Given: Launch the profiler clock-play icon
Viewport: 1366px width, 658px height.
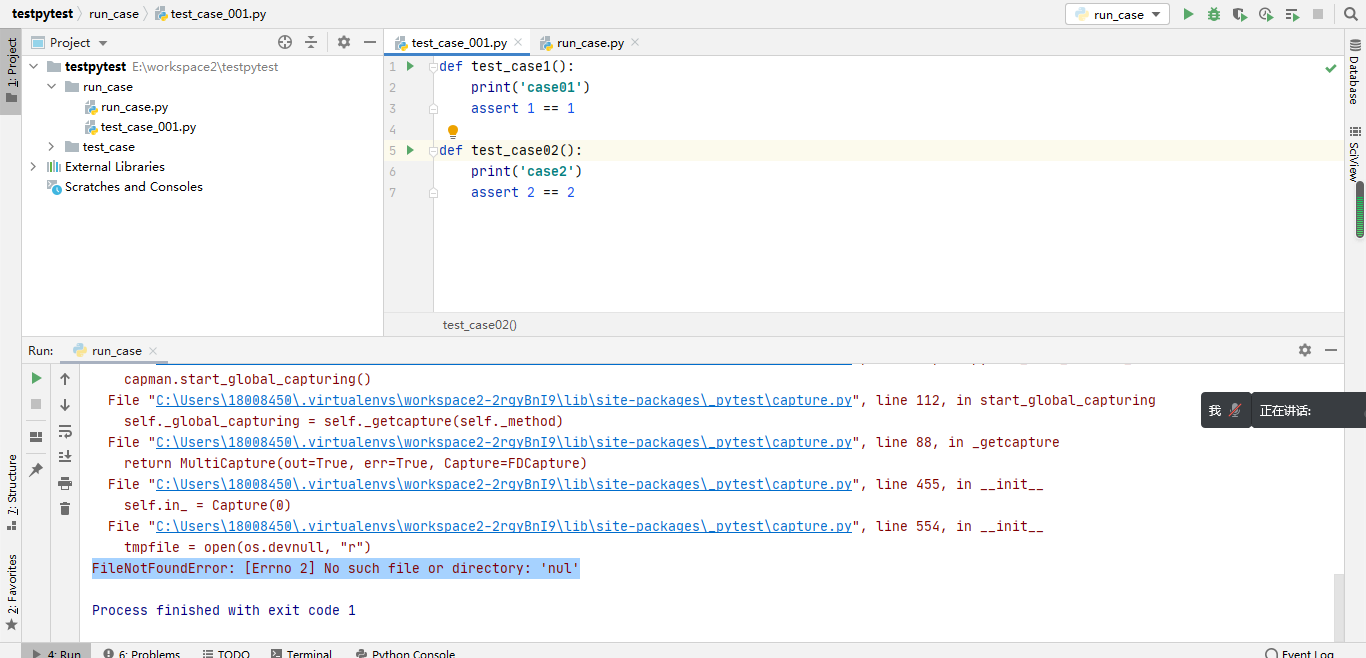Looking at the screenshot, I should click(x=1266, y=14).
